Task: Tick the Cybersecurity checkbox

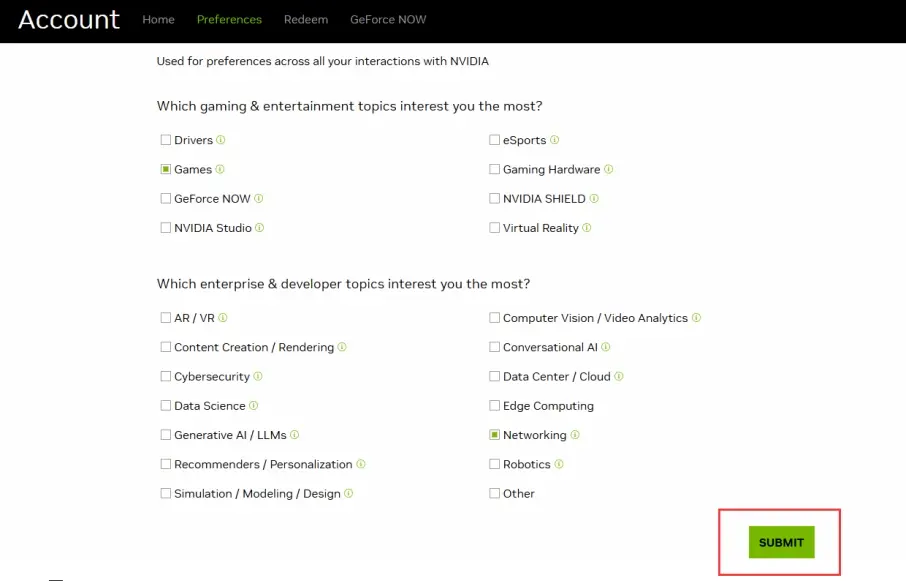Action: (x=166, y=377)
